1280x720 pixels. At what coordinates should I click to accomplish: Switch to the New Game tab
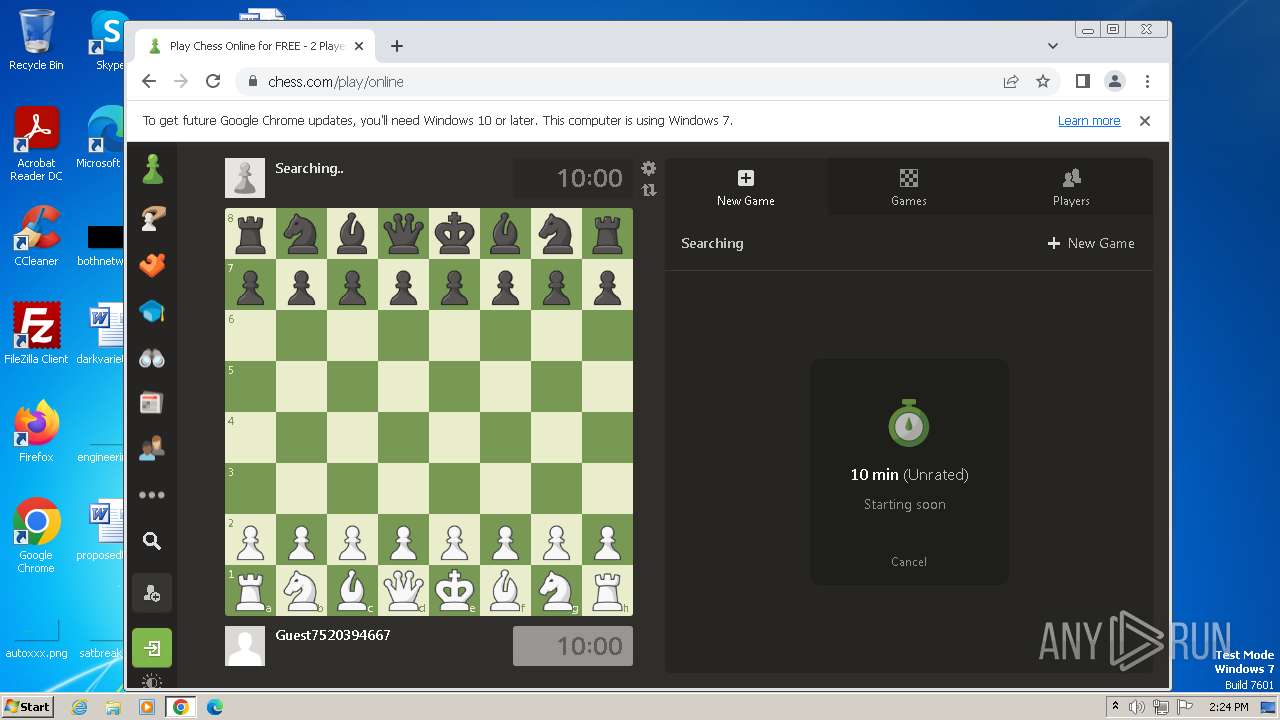(x=746, y=187)
